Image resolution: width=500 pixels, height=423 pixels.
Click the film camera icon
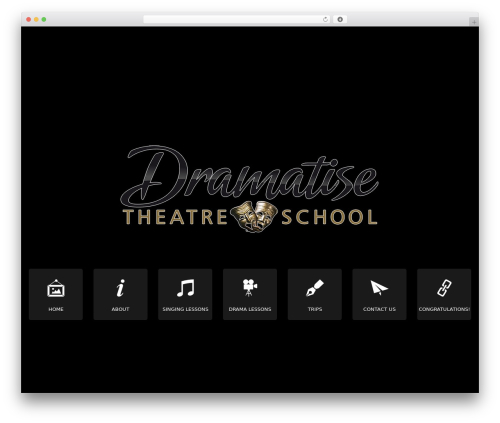click(x=250, y=288)
